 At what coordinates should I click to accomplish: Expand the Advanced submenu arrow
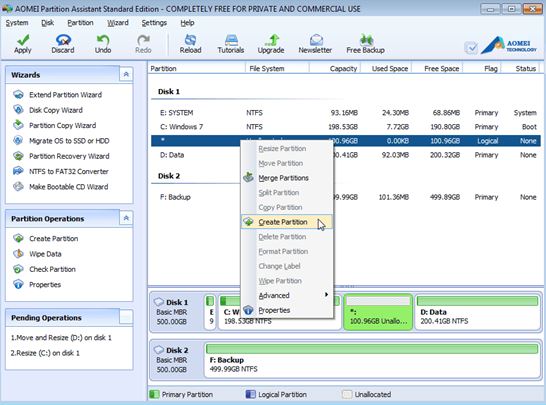(x=326, y=295)
